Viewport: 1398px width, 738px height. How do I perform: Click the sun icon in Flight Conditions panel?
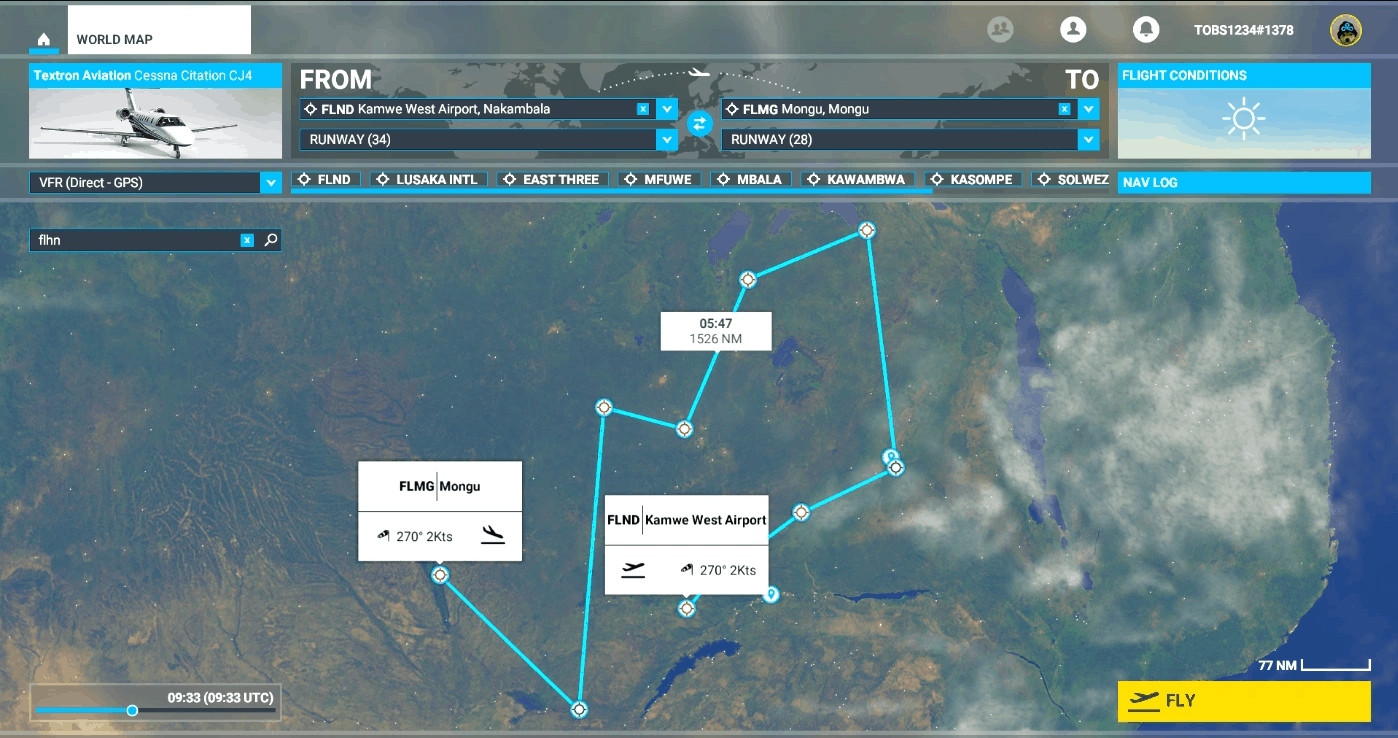coord(1244,118)
